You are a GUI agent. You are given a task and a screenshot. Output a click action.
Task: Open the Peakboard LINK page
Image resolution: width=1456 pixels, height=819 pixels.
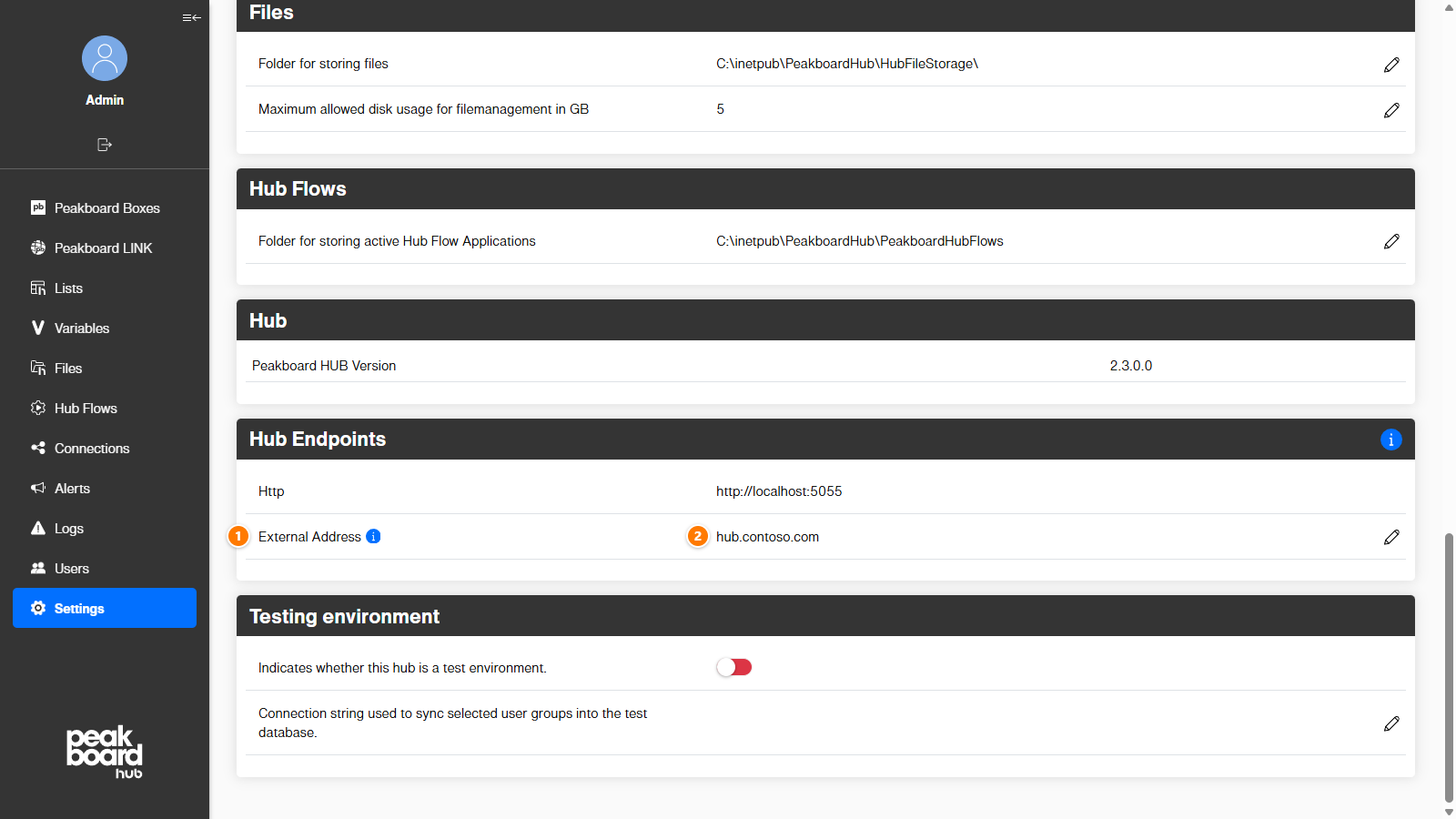point(105,248)
